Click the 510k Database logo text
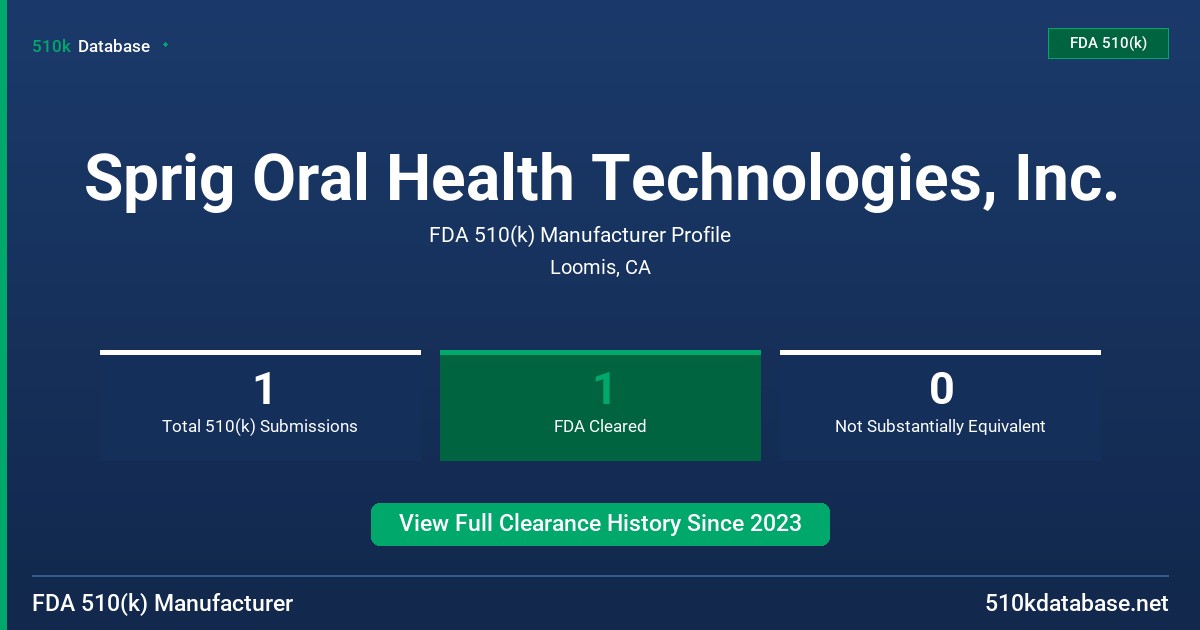This screenshot has width=1200, height=630. click(91, 46)
